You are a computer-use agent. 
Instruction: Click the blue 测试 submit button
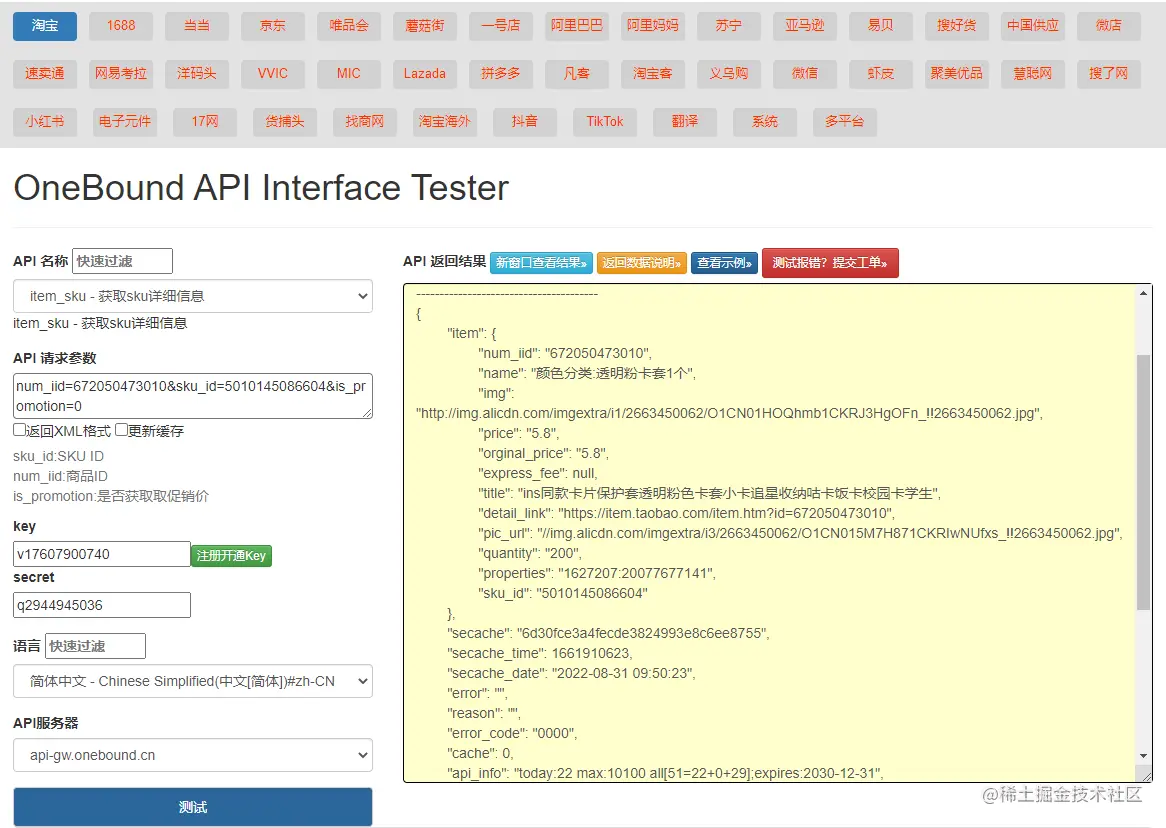click(x=193, y=807)
